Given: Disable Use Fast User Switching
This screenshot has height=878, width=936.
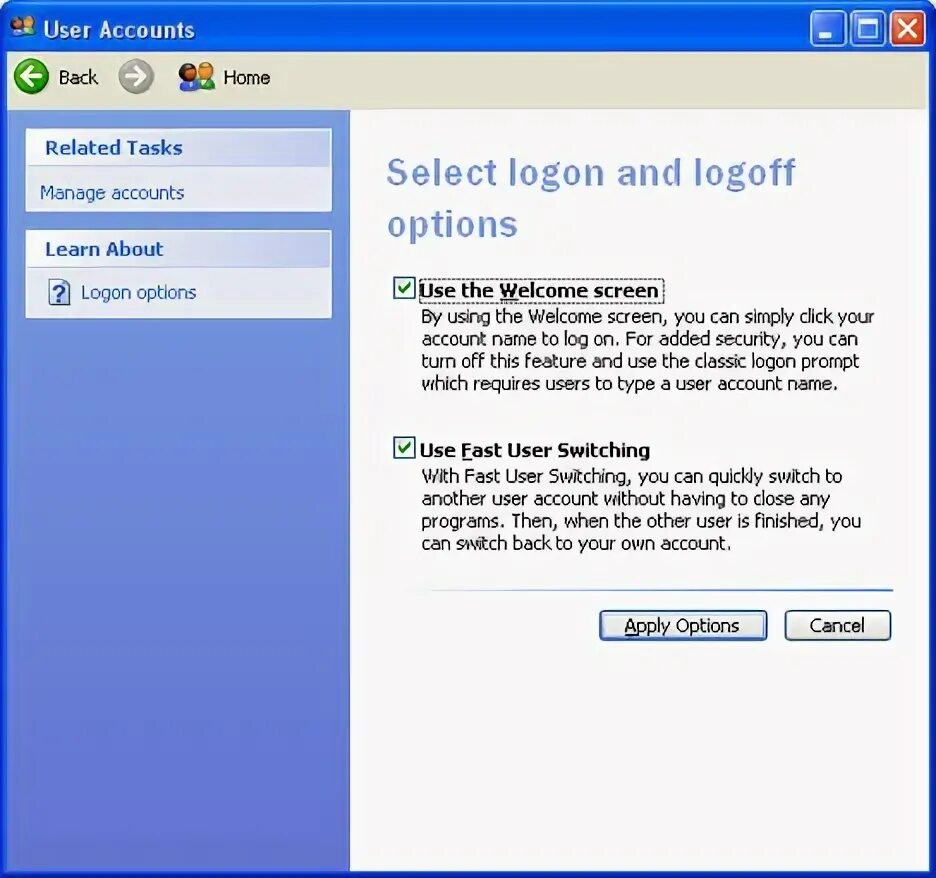Looking at the screenshot, I should point(404,448).
